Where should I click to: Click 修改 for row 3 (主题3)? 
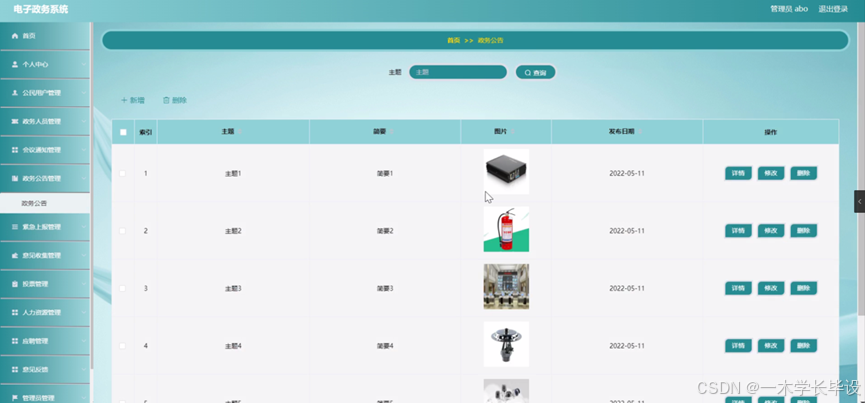(x=771, y=288)
